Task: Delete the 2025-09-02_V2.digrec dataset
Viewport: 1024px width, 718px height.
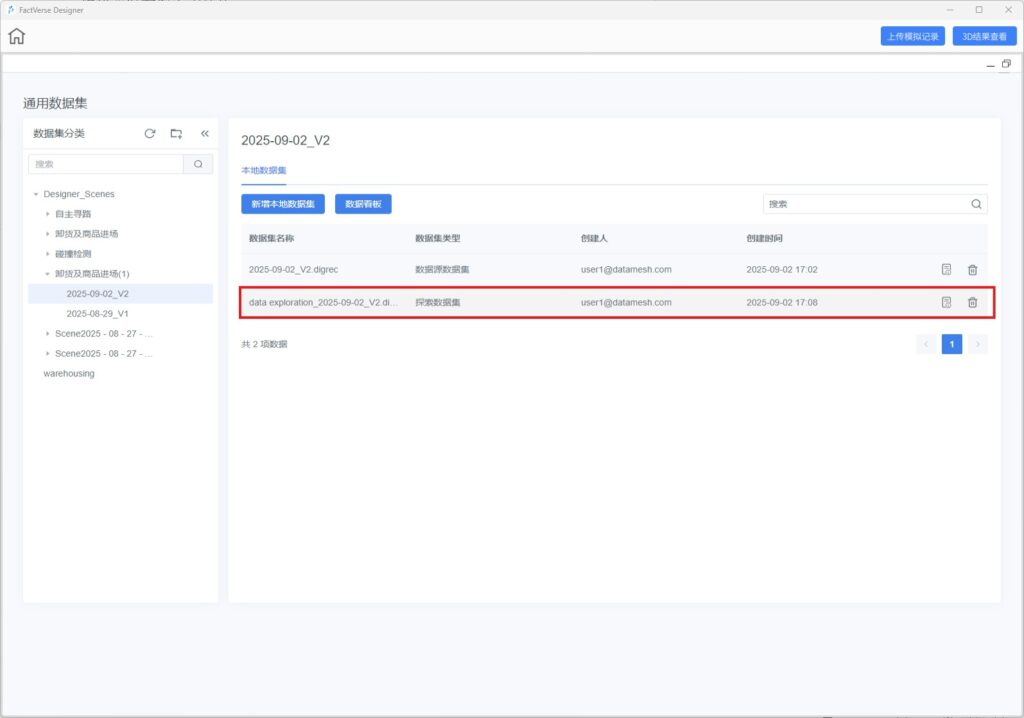Action: (972, 269)
